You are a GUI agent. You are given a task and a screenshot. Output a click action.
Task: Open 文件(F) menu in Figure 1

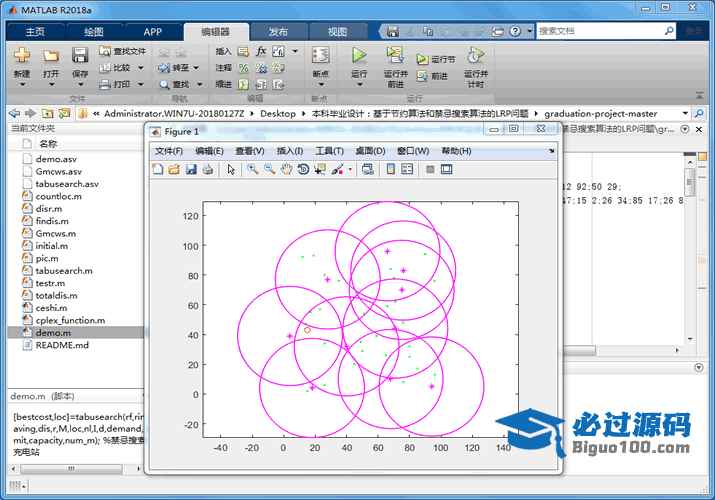169,151
